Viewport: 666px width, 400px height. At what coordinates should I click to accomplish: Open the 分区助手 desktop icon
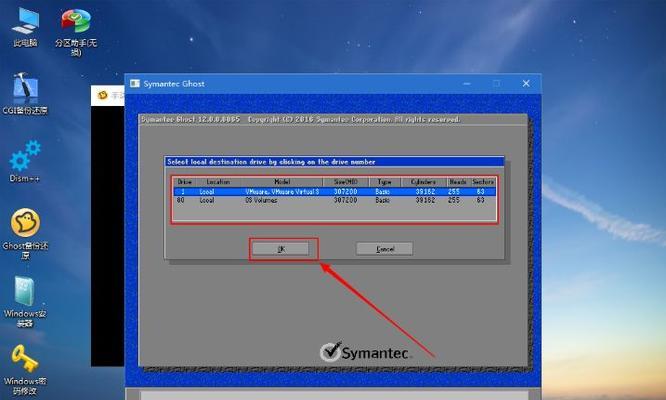click(x=76, y=31)
